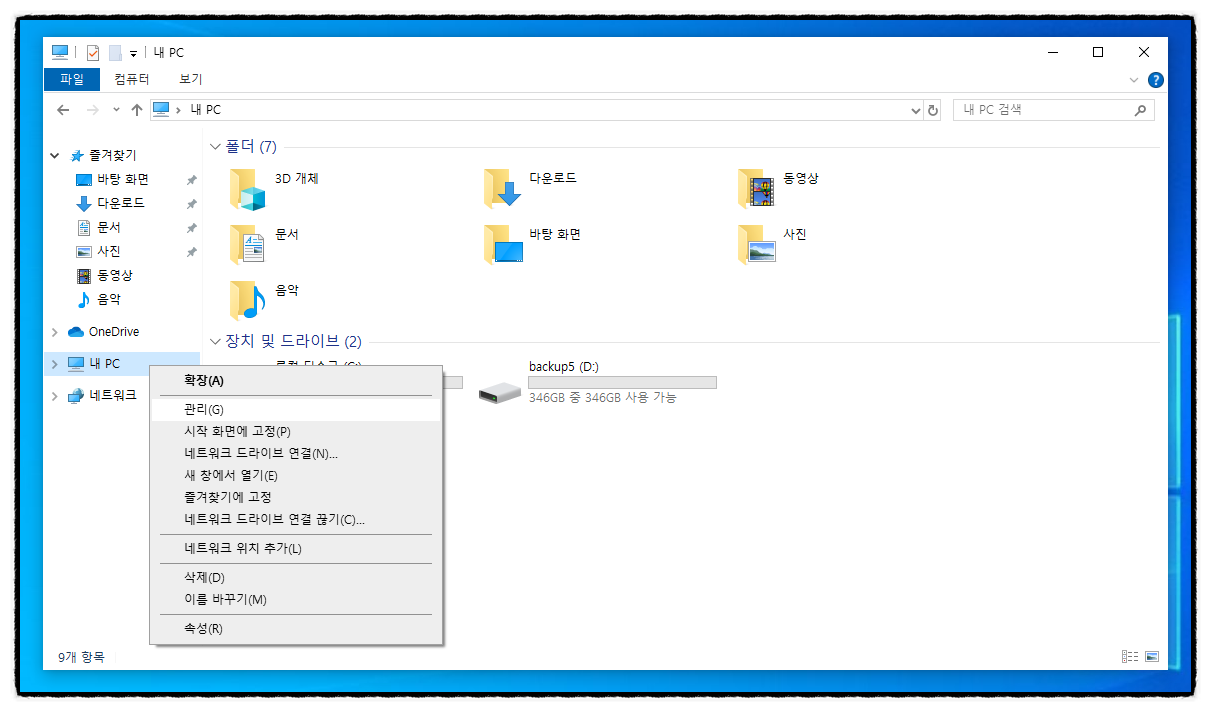Select the 다운로드 folder icon in main pane
Viewport: 1211px width, 712px height.
[x=503, y=187]
